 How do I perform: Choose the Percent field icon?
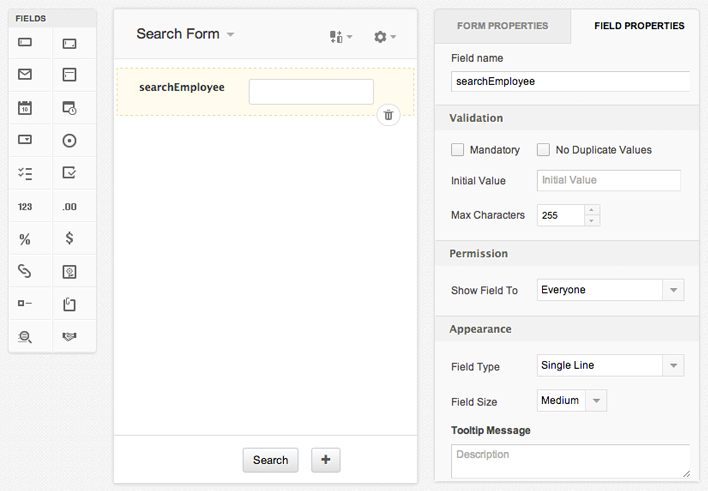click(25, 239)
